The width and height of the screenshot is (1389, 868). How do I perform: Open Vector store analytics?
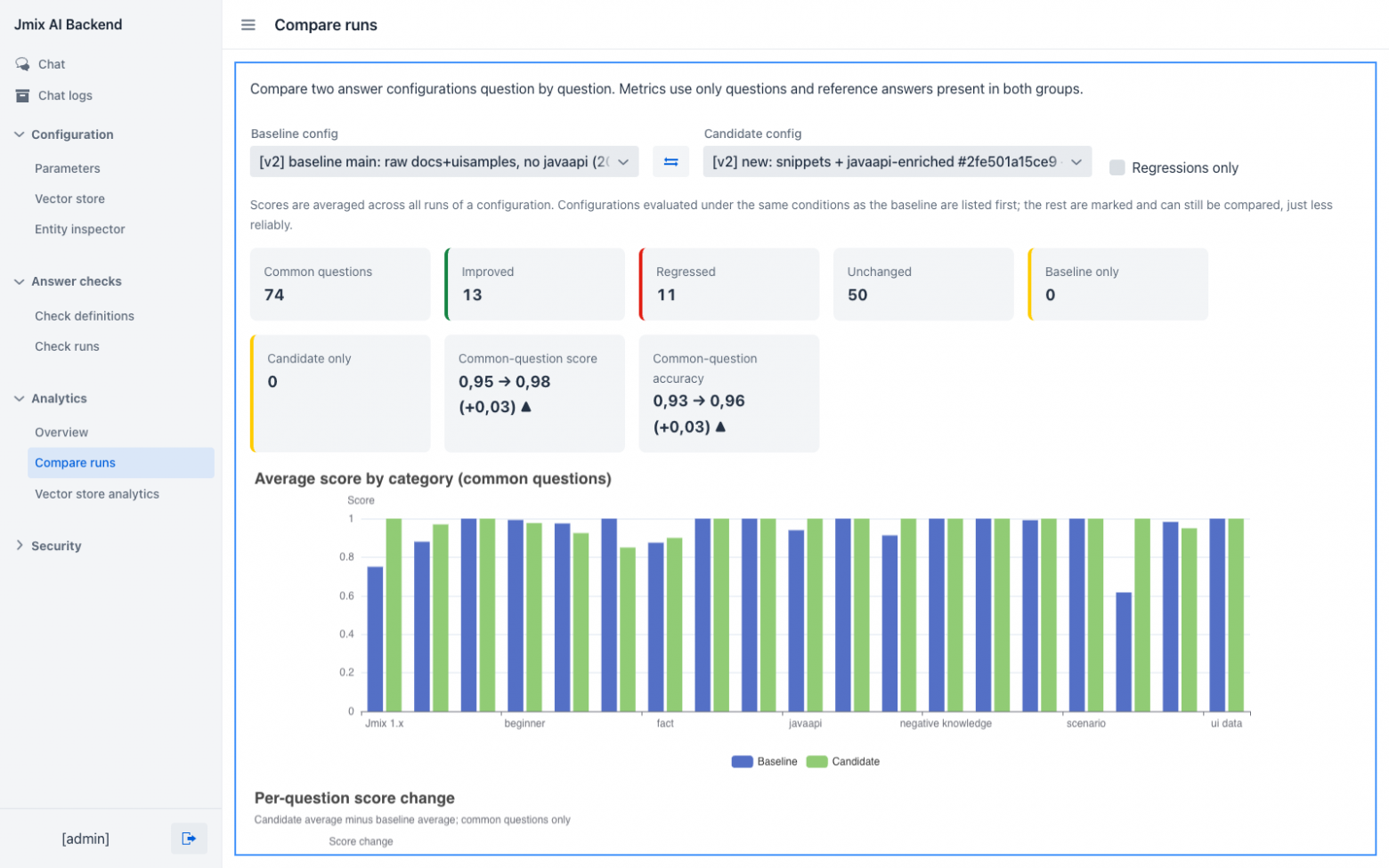pyautogui.click(x=97, y=494)
